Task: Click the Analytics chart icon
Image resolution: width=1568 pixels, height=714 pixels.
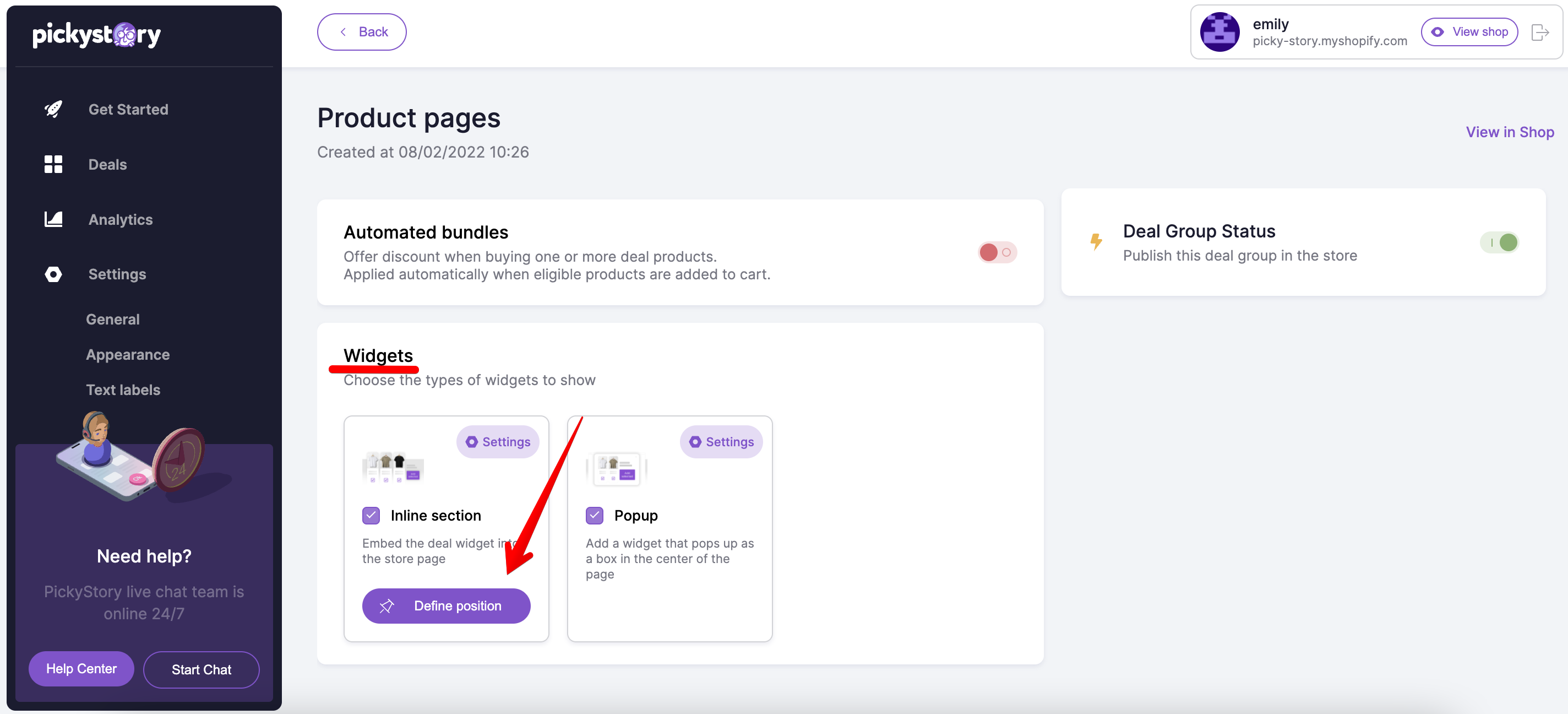Action: [53, 219]
